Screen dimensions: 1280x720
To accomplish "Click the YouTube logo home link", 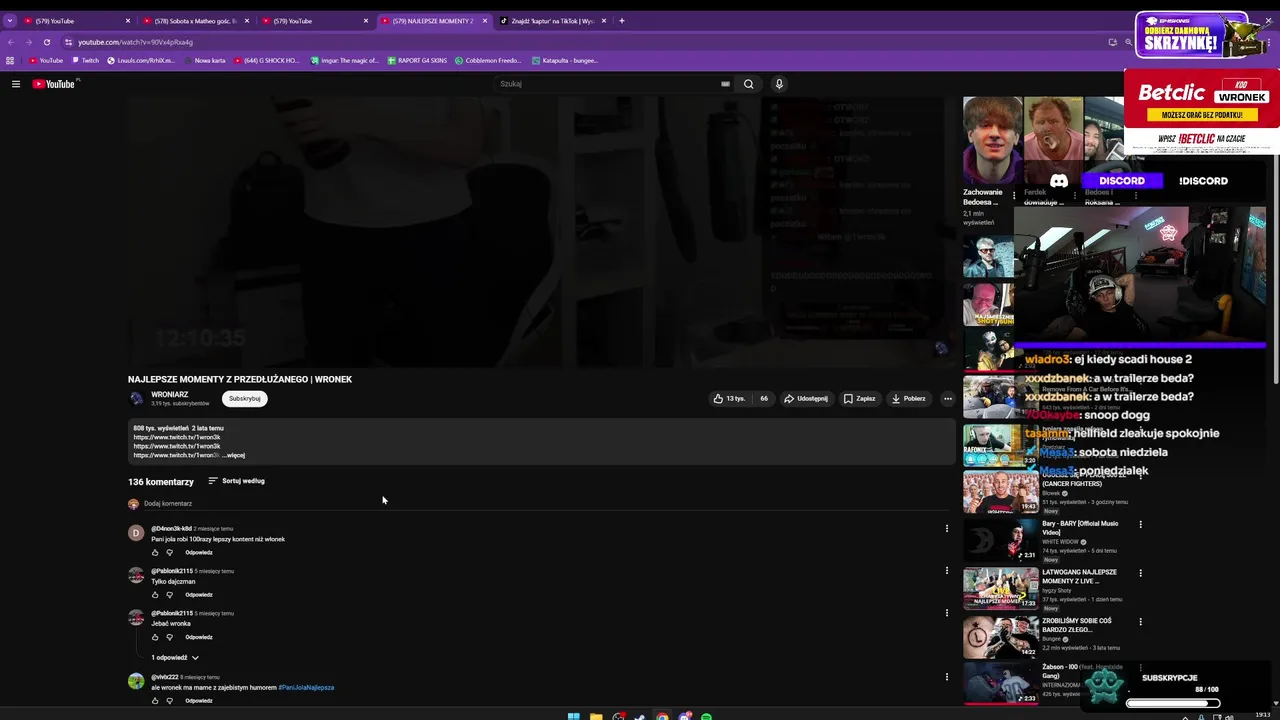I will pos(54,84).
